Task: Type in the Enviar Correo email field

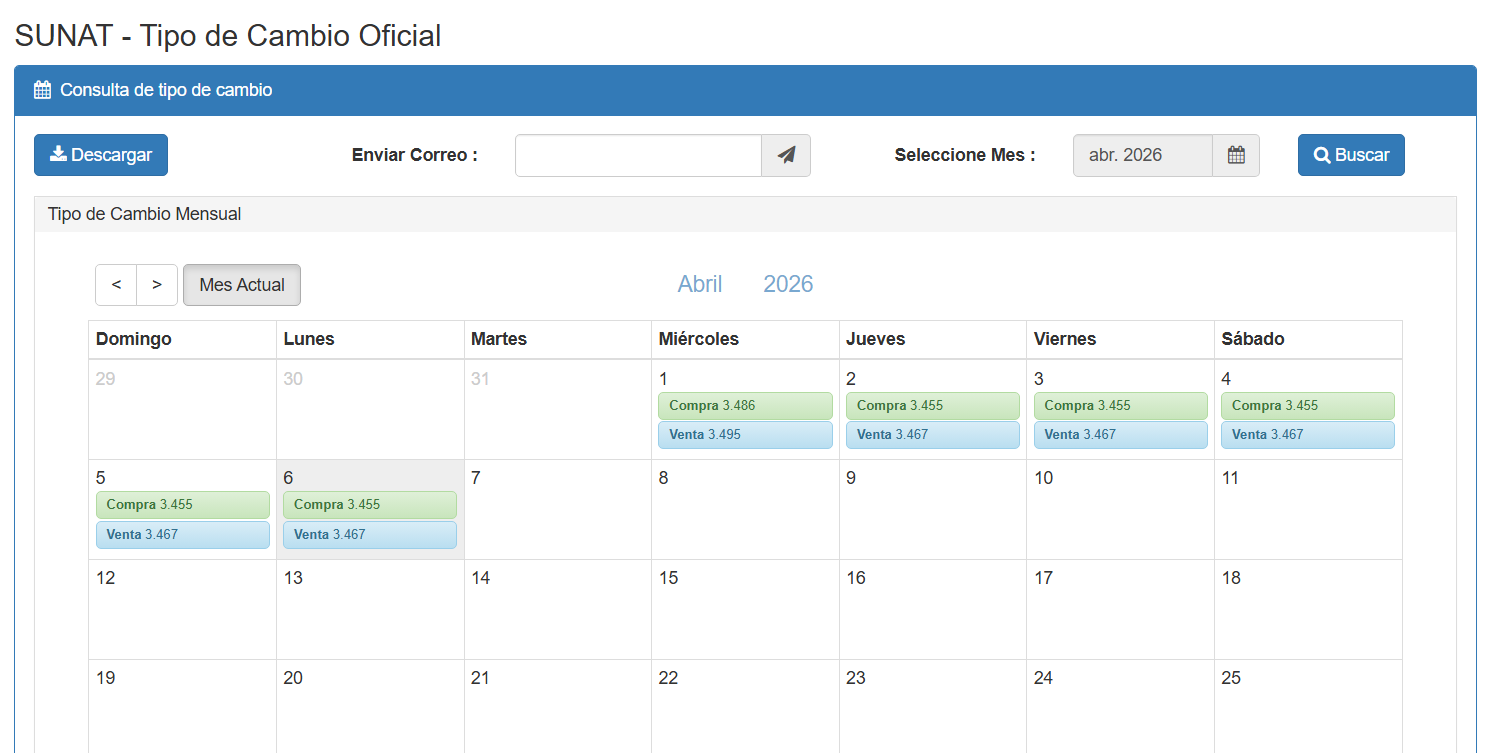Action: (x=638, y=155)
